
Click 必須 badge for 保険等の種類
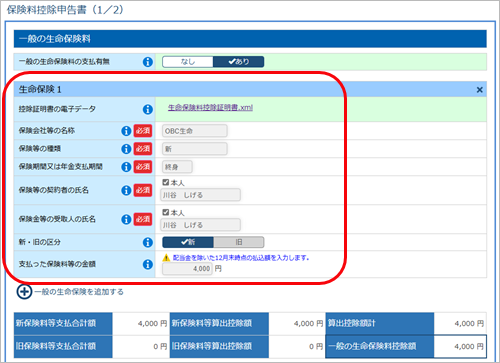pos(143,149)
